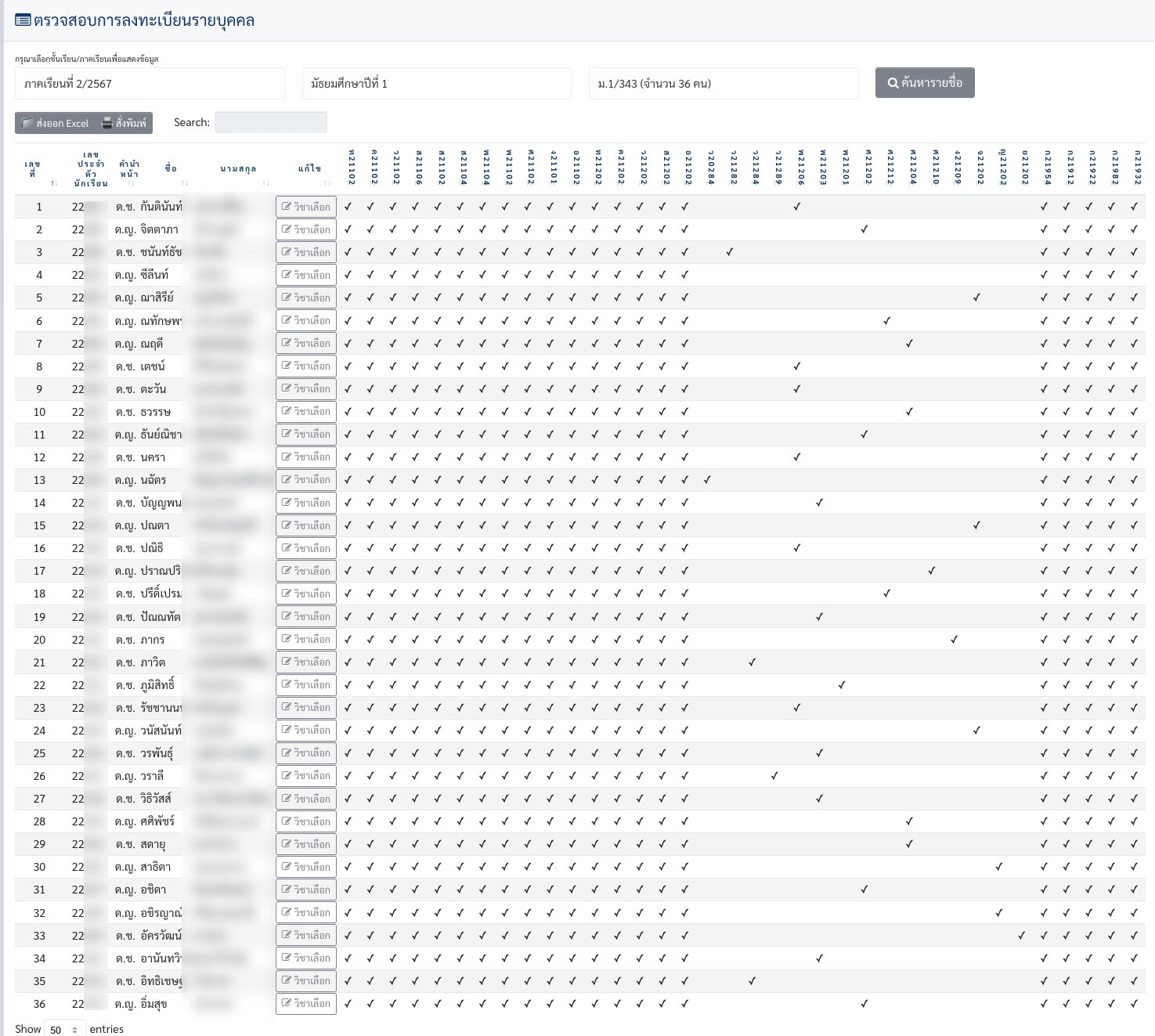Select the name cell วนัสนันท์ in row 24
Image resolution: width=1155 pixels, height=1036 pixels.
161,731
